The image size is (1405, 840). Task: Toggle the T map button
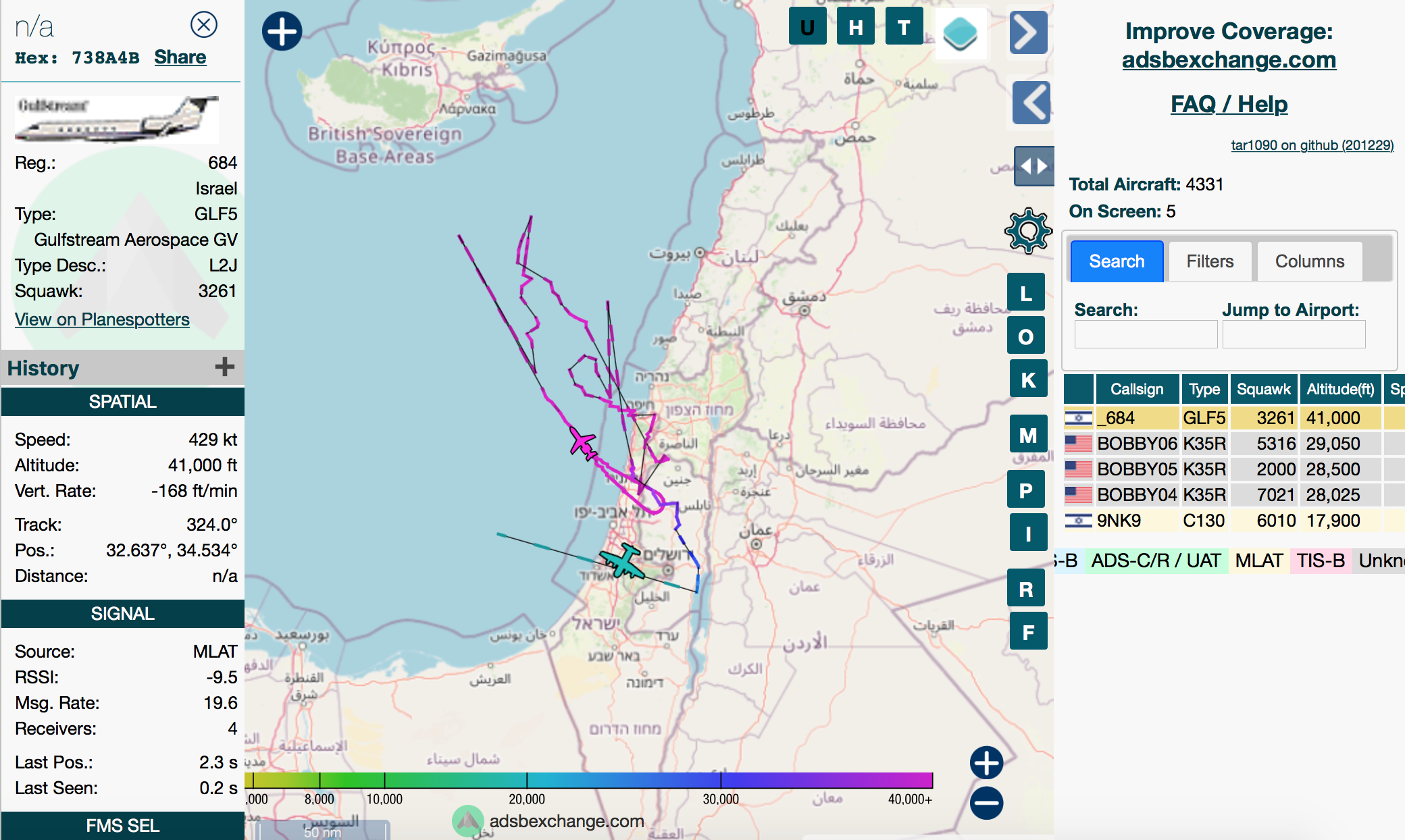pos(904,27)
